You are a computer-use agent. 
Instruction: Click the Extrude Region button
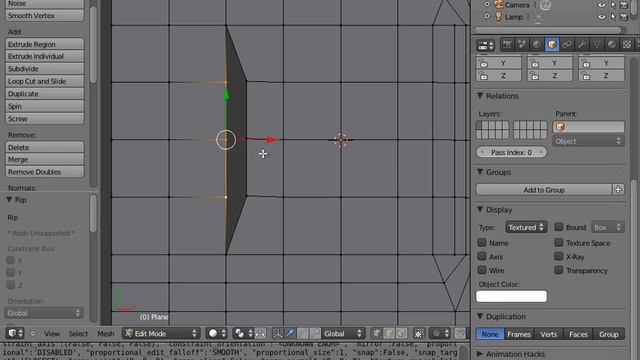[x=44, y=44]
